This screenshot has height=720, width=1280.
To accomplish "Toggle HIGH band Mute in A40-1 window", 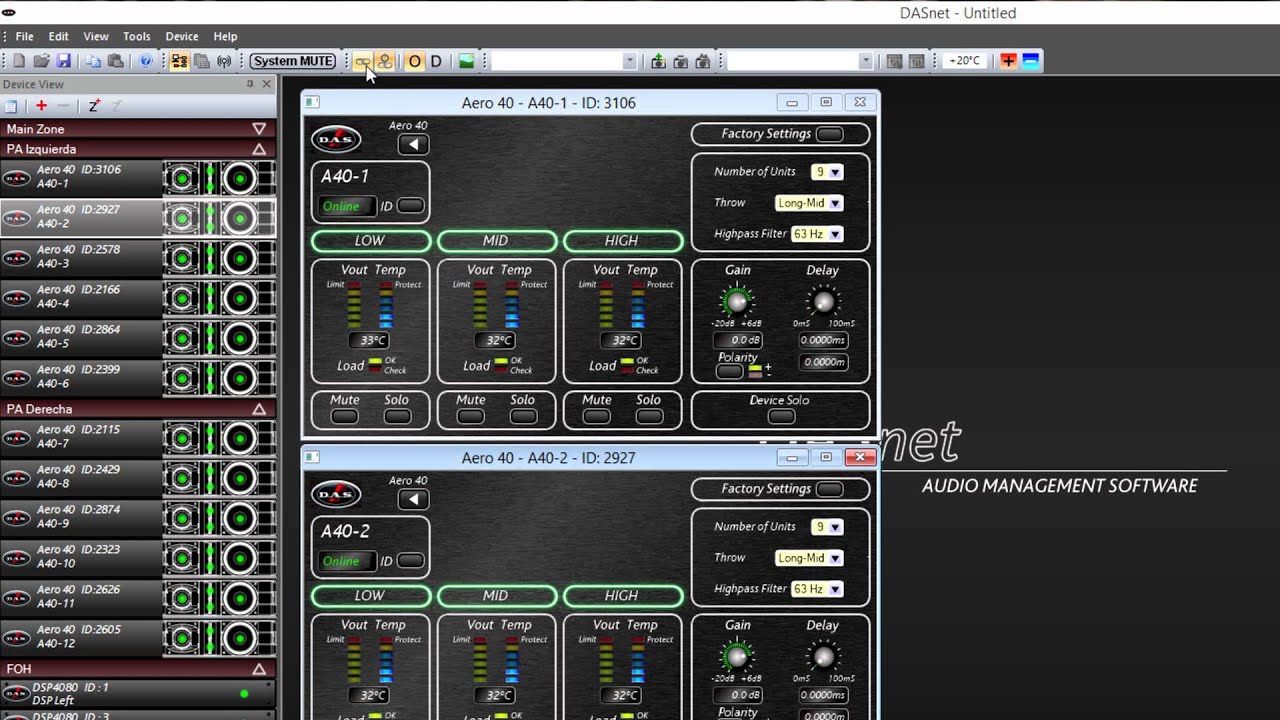I will pyautogui.click(x=596, y=416).
